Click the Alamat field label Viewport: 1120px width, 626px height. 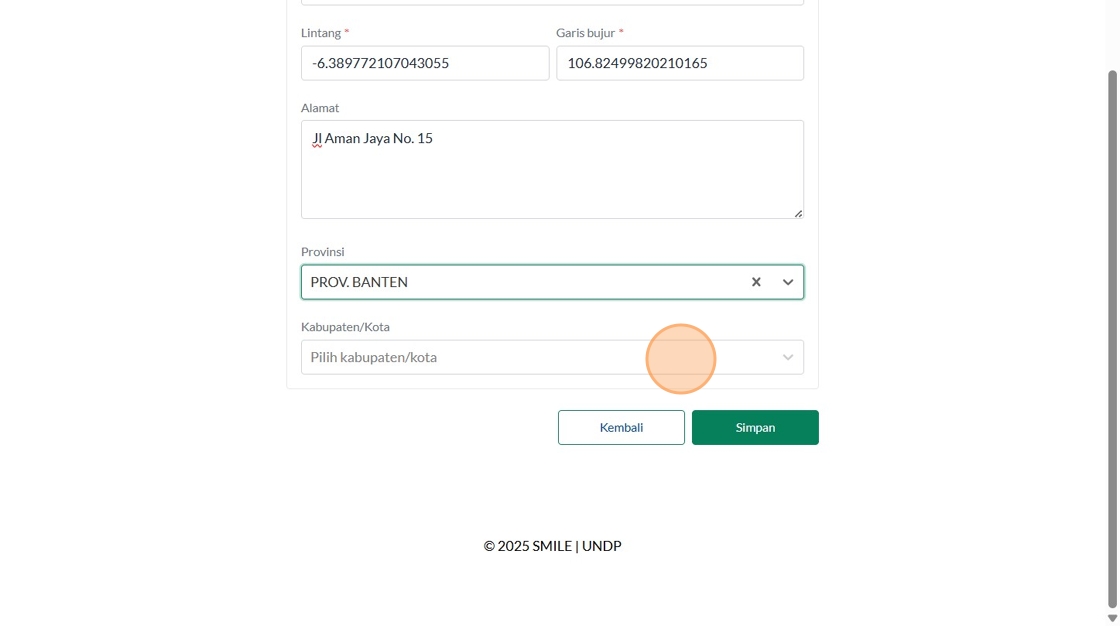320,108
